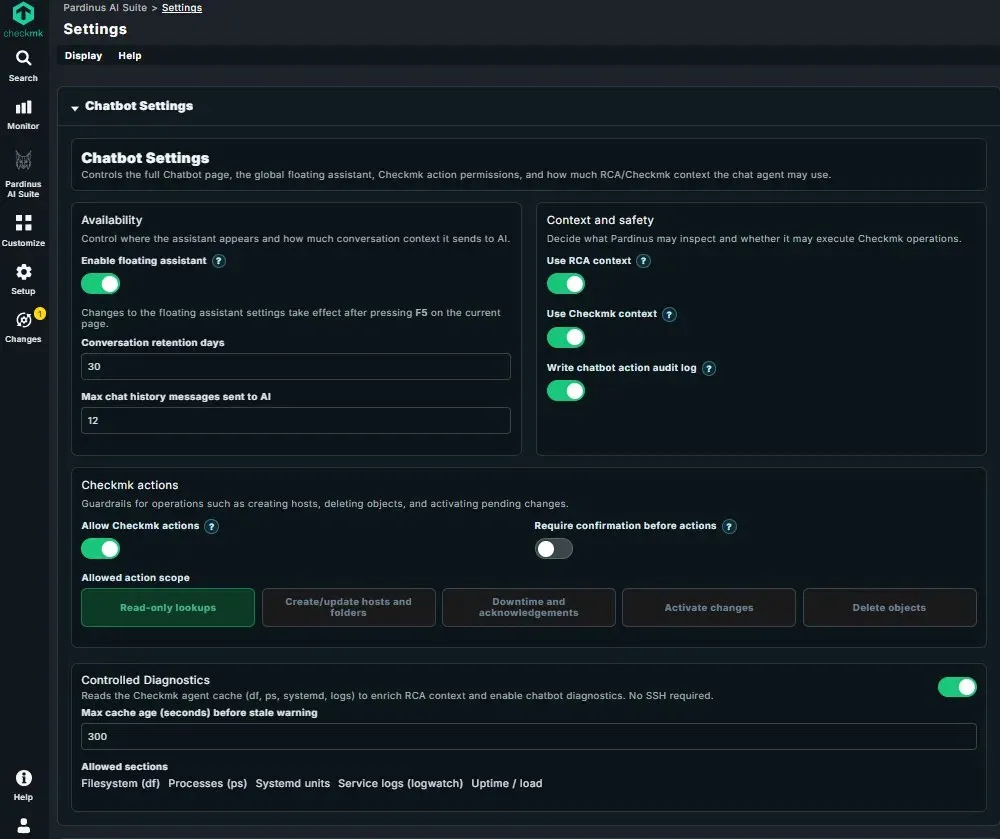The width and height of the screenshot is (1000, 839).
Task: Turn off Use Checkmk context toggle
Action: tap(566, 337)
